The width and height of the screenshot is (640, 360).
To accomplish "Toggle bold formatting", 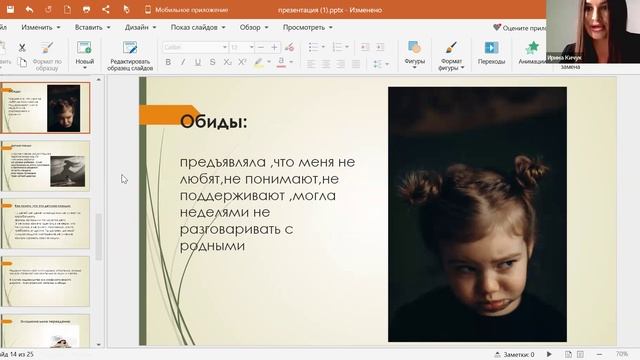I will coord(168,62).
